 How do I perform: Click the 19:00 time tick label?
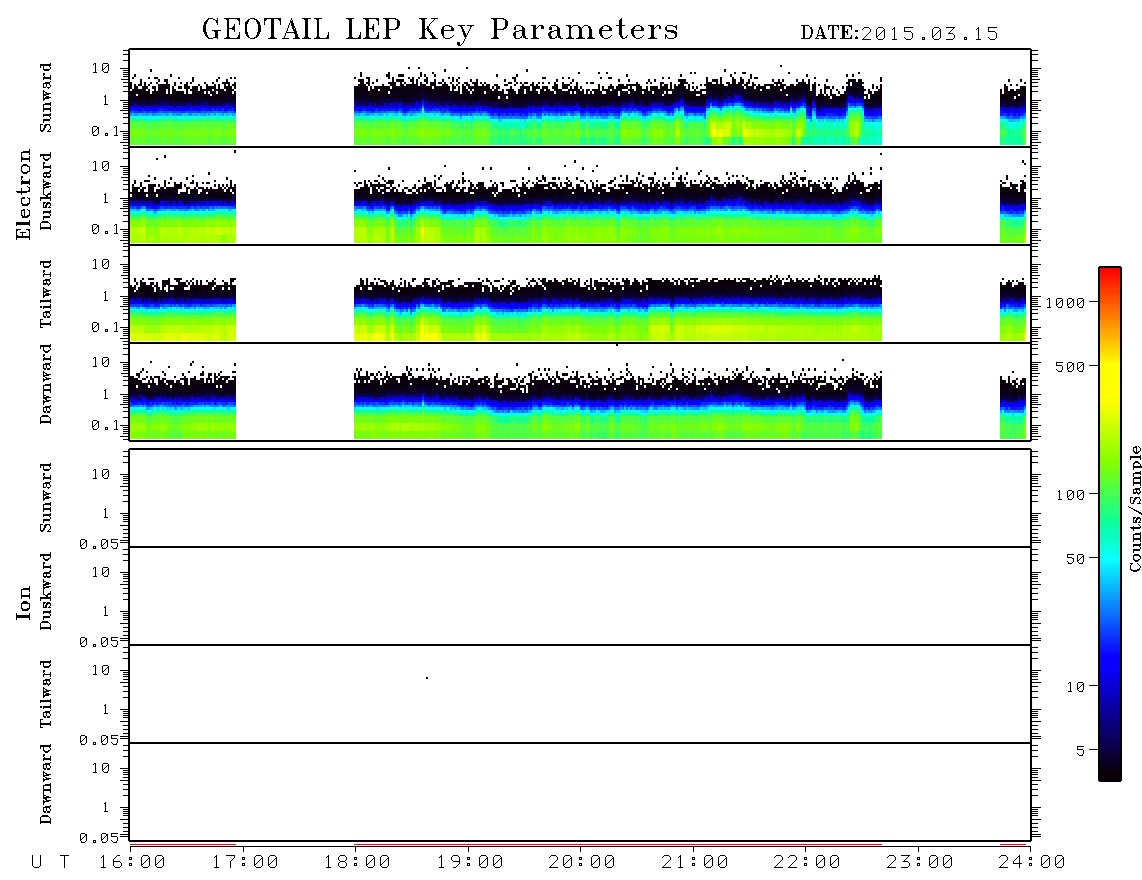coord(470,863)
